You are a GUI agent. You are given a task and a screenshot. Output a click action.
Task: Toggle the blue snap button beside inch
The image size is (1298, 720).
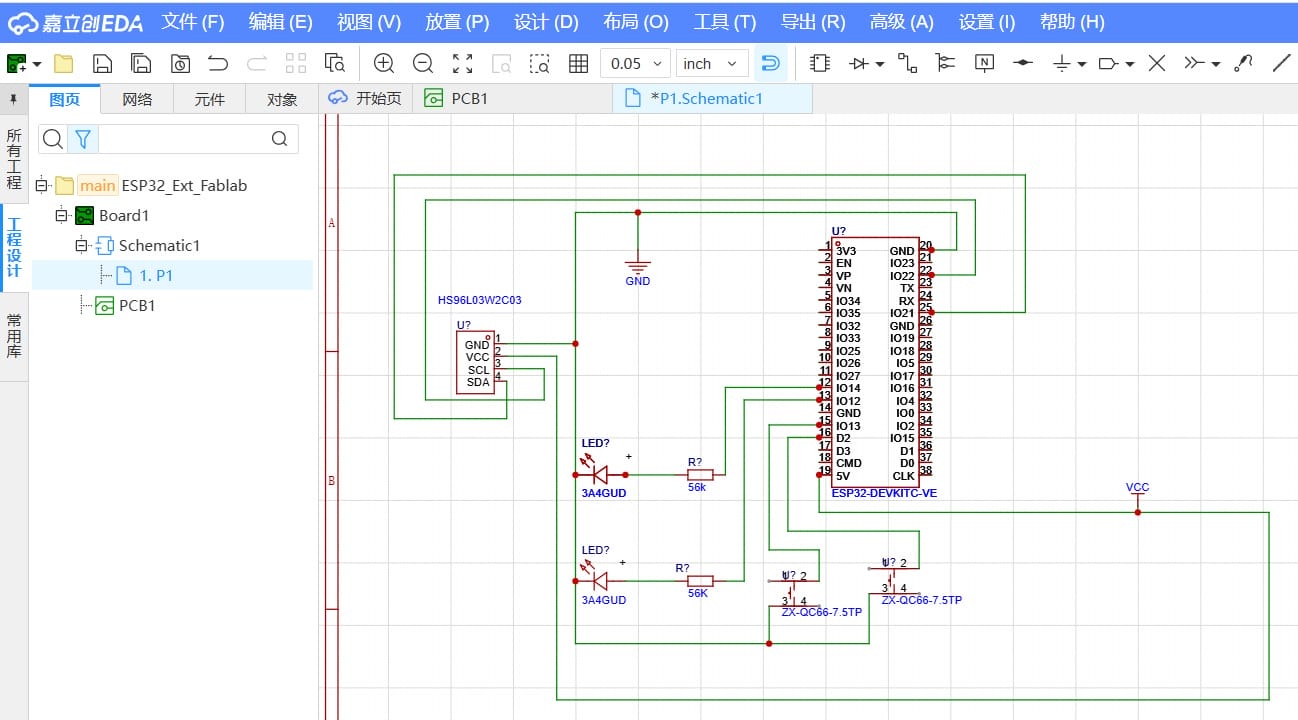coord(770,64)
